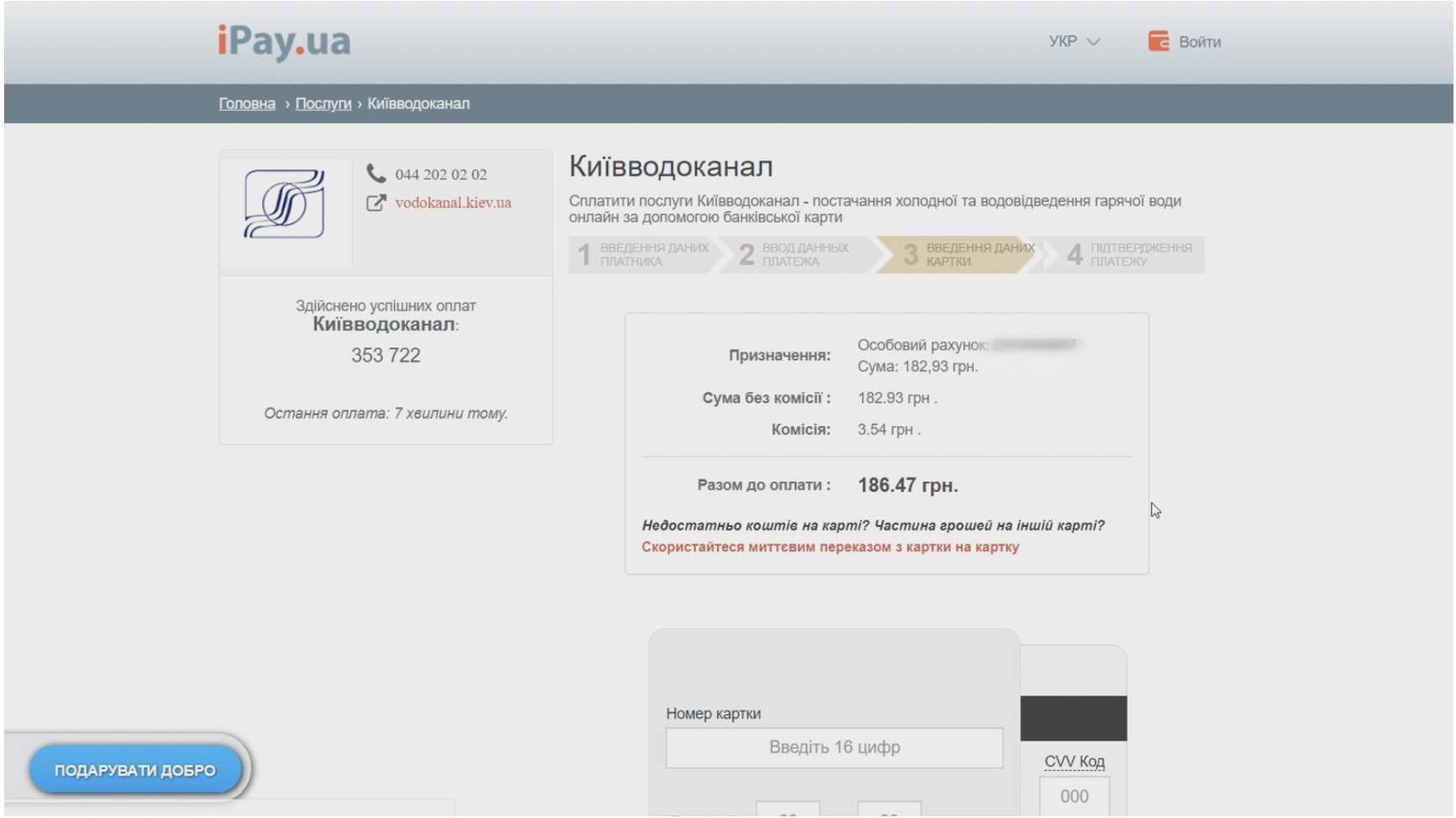Viewport: 1456px width, 818px height.
Task: Open Послуги in the breadcrumb
Action: coord(323,104)
